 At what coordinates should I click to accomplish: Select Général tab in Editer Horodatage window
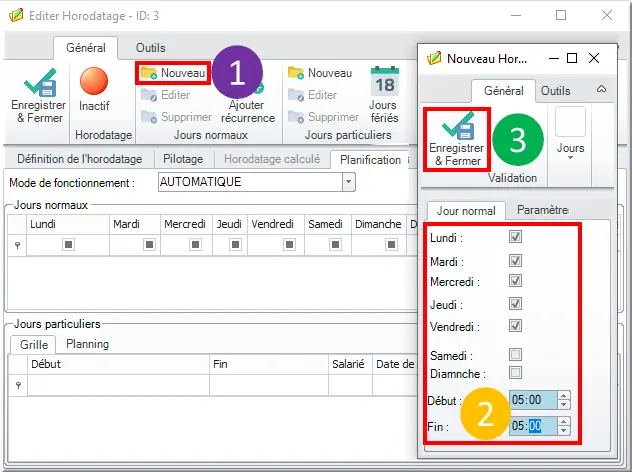[x=85, y=48]
